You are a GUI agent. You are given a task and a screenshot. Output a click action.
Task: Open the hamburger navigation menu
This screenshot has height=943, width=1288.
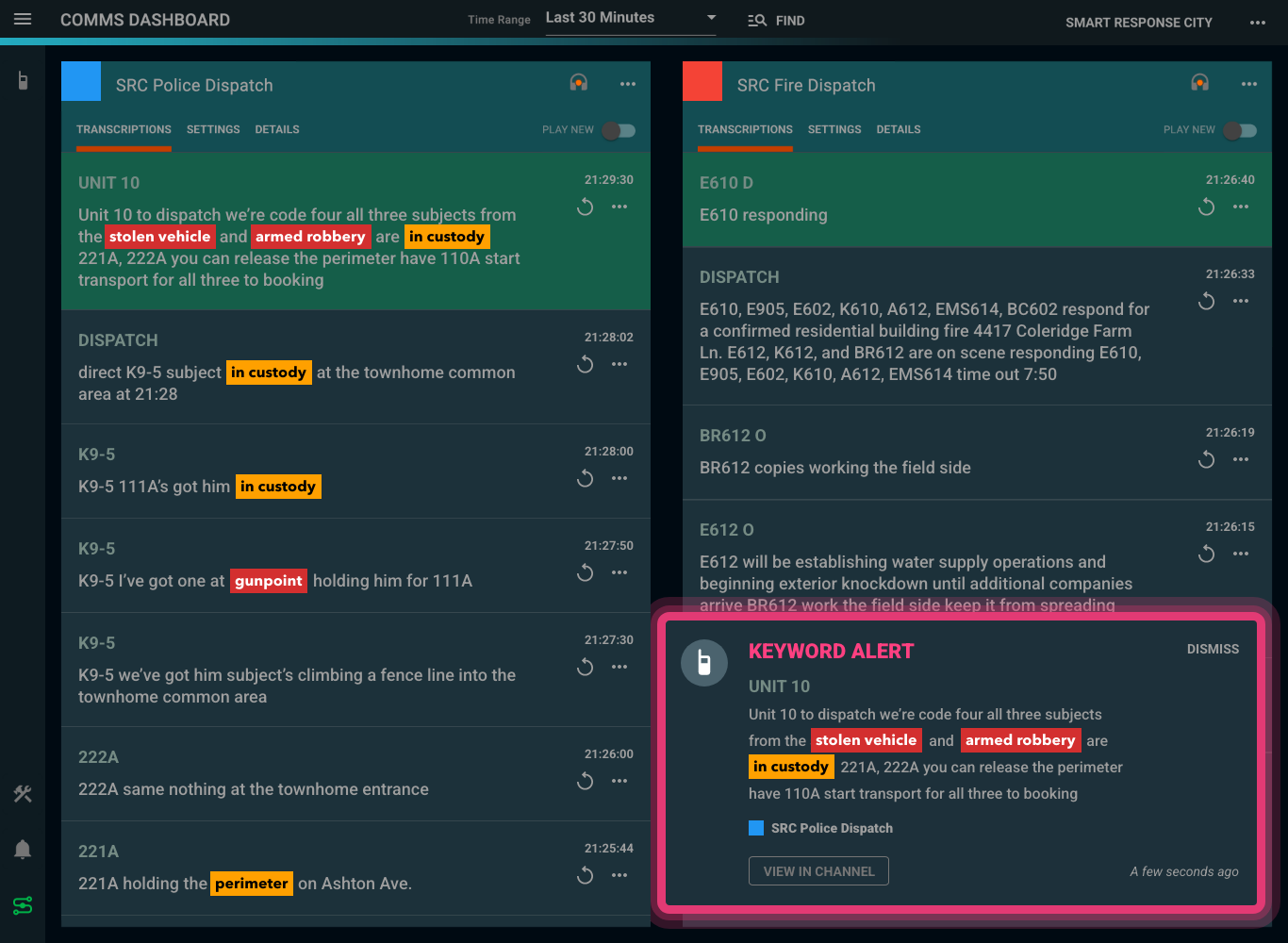click(23, 20)
